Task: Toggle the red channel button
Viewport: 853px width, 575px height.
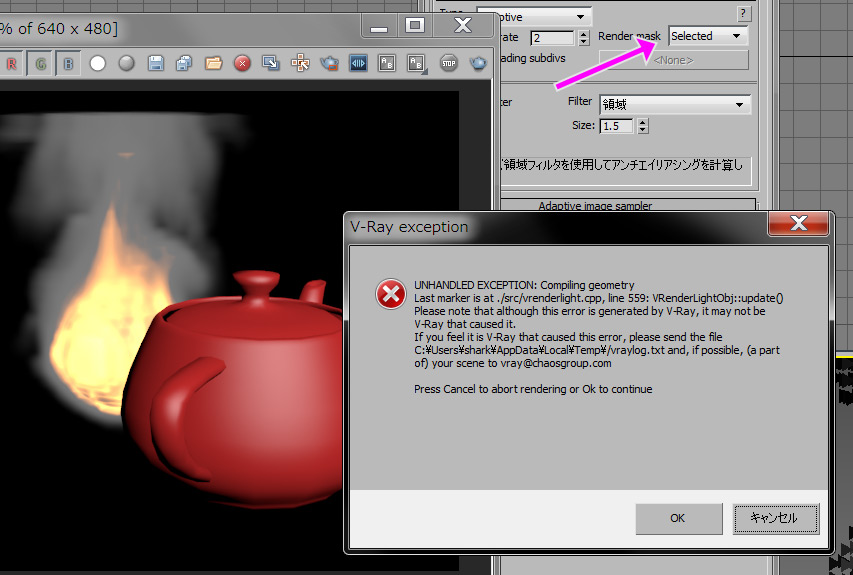Action: tap(11, 64)
